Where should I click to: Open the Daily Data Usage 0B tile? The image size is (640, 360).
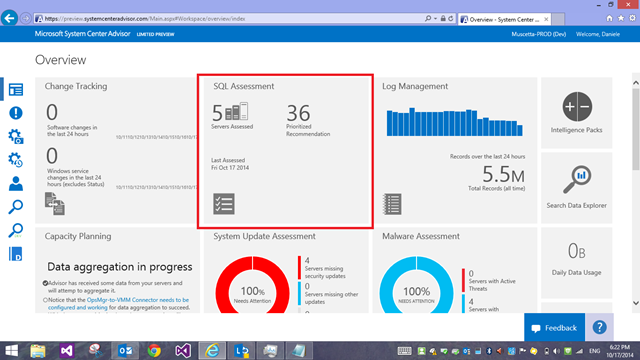(576, 263)
